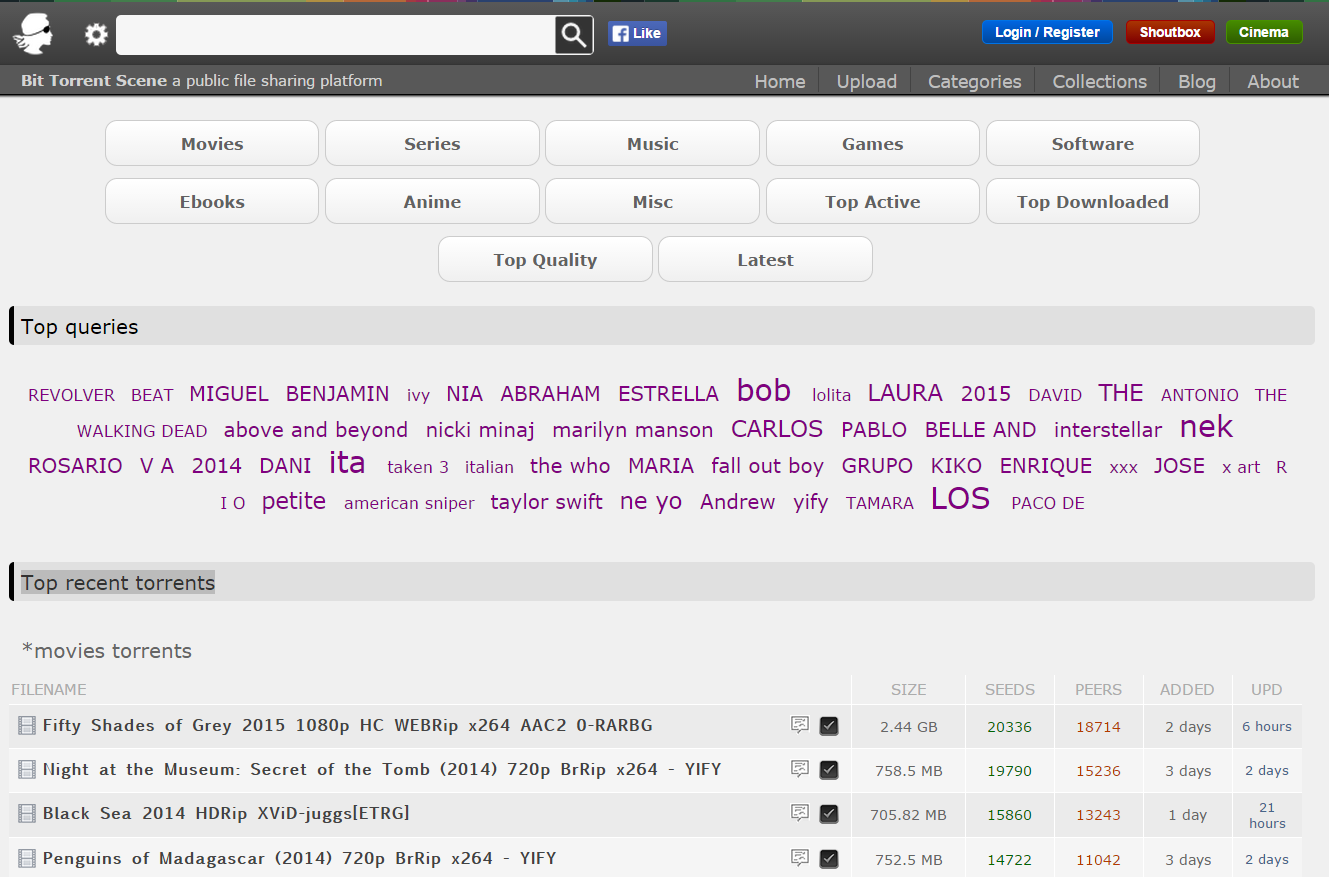Viewport: 1329px width, 877px height.
Task: Show Top Quality torrents
Action: pos(545,259)
